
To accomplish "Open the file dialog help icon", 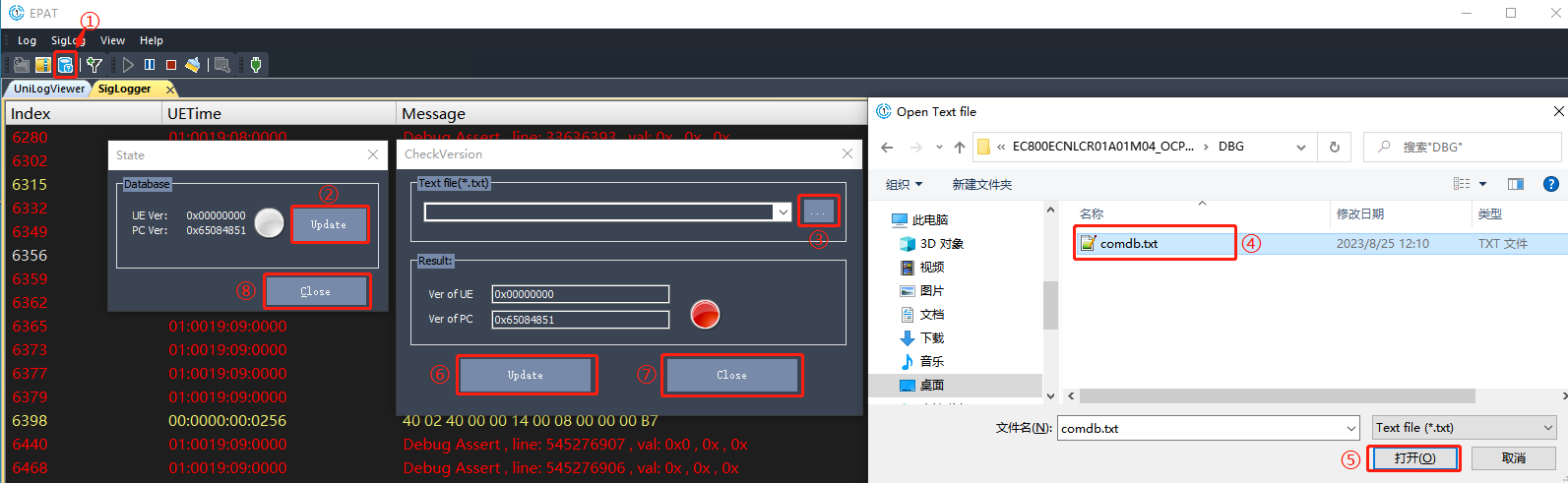I will [1550, 184].
